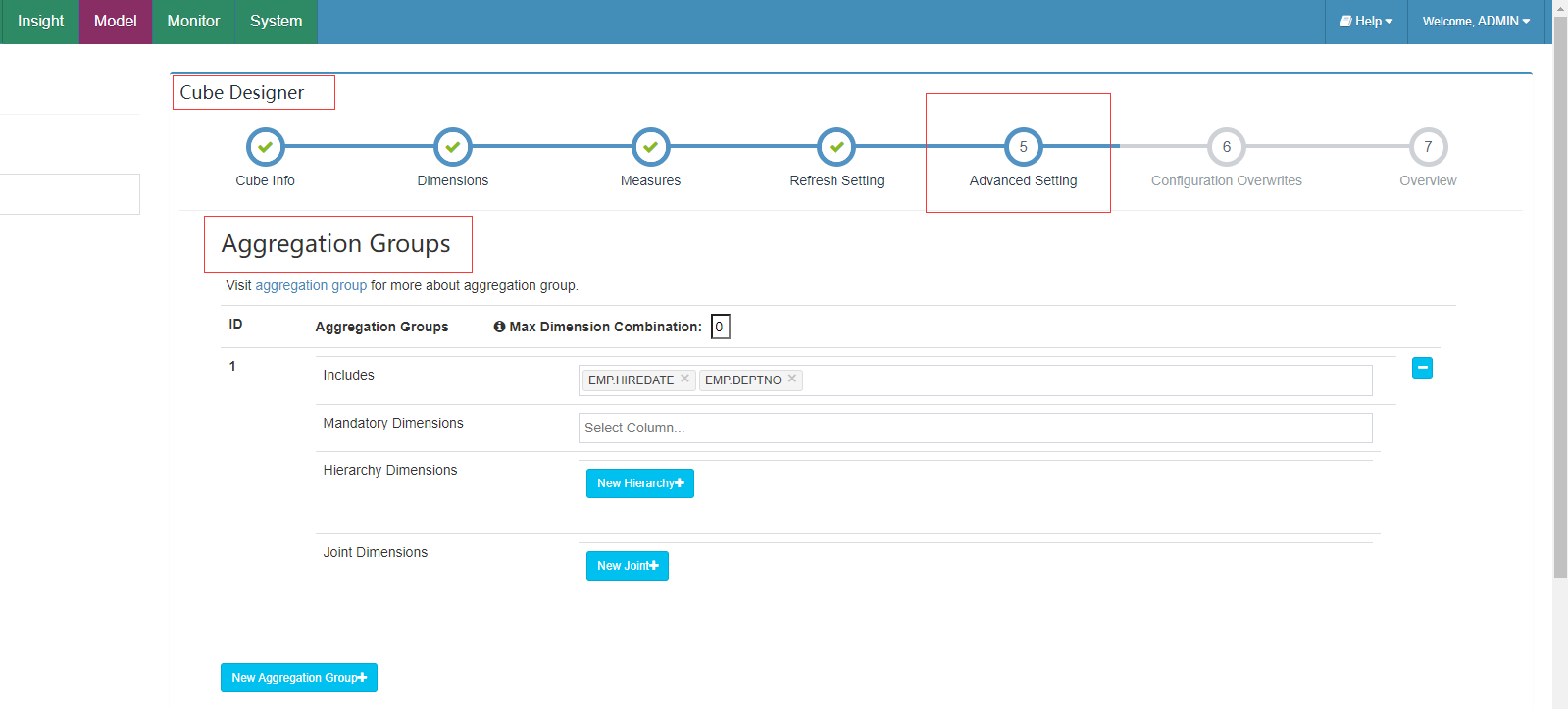Open the Monitor tab
Image resolution: width=1568 pixels, height=709 pixels.
pos(193,22)
